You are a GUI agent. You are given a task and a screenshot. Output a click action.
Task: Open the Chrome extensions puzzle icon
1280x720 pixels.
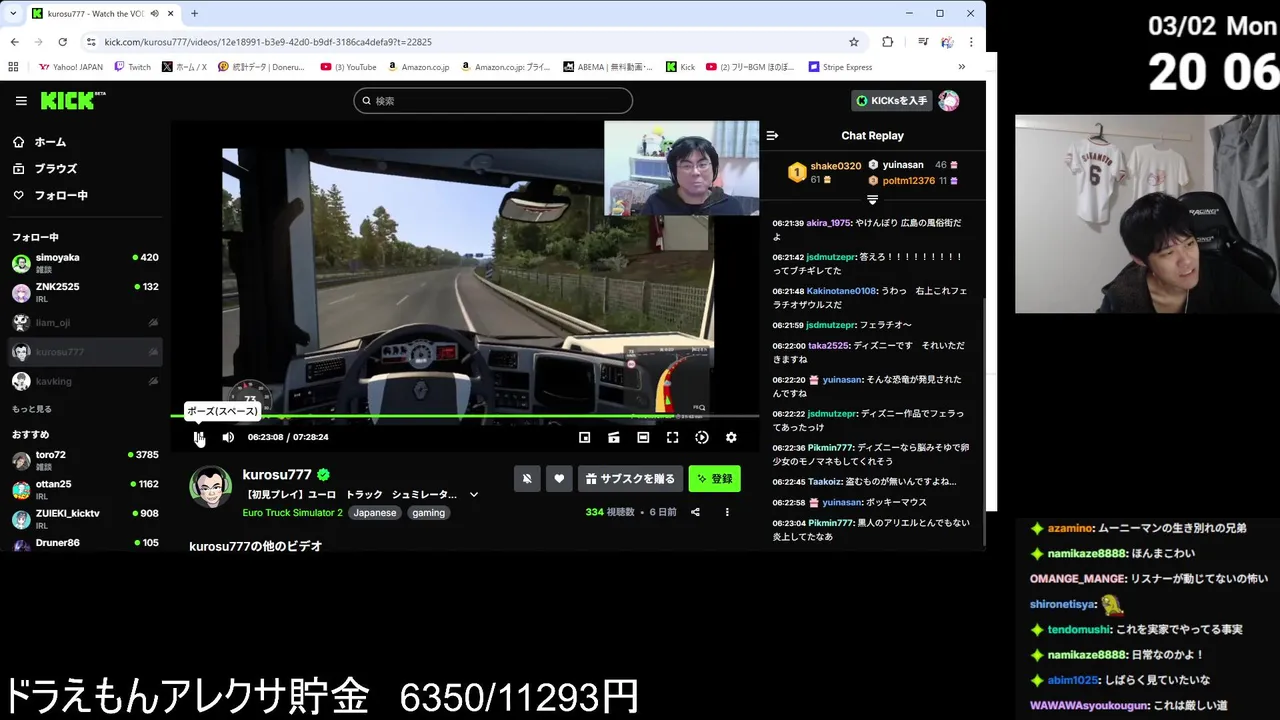coord(887,42)
